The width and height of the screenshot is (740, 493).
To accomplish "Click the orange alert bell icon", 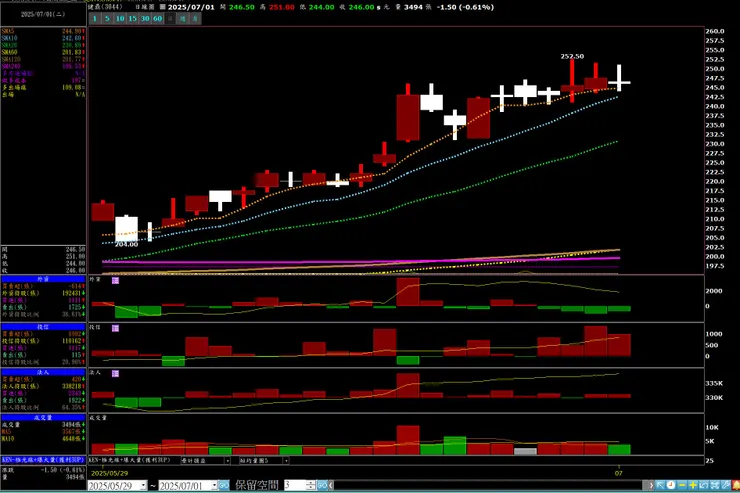I will tap(735, 485).
